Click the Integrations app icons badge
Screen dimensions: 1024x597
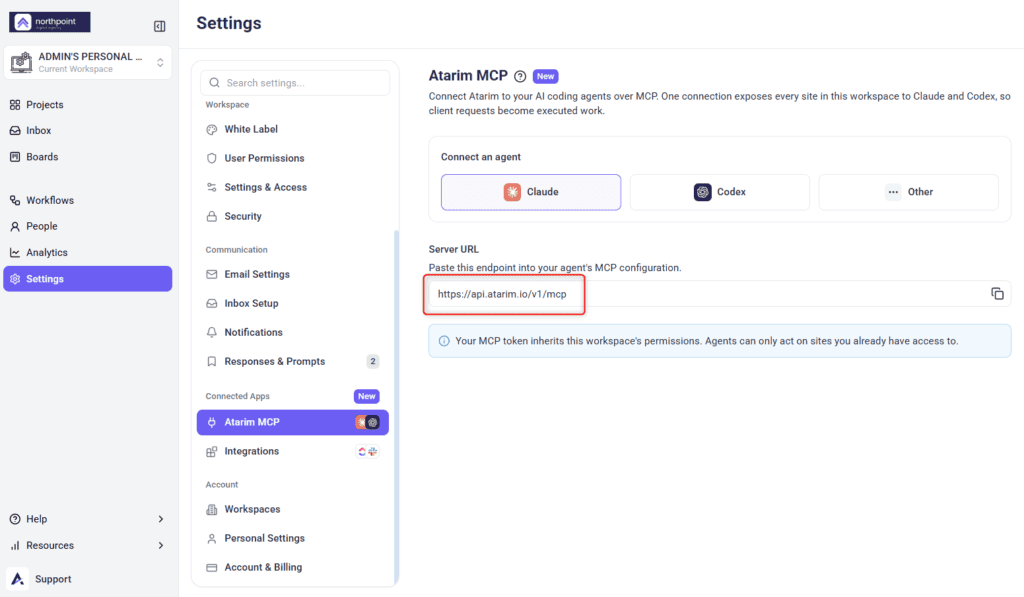pyautogui.click(x=368, y=451)
